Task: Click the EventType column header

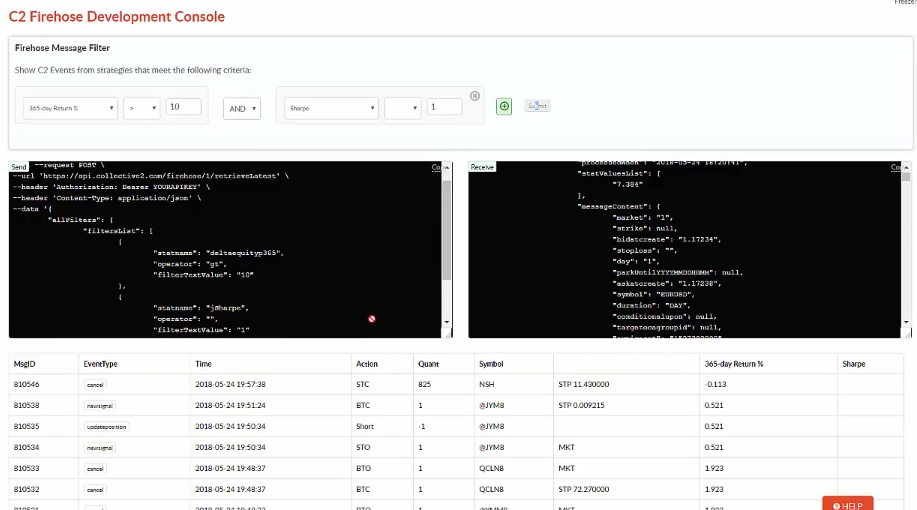Action: (101, 364)
